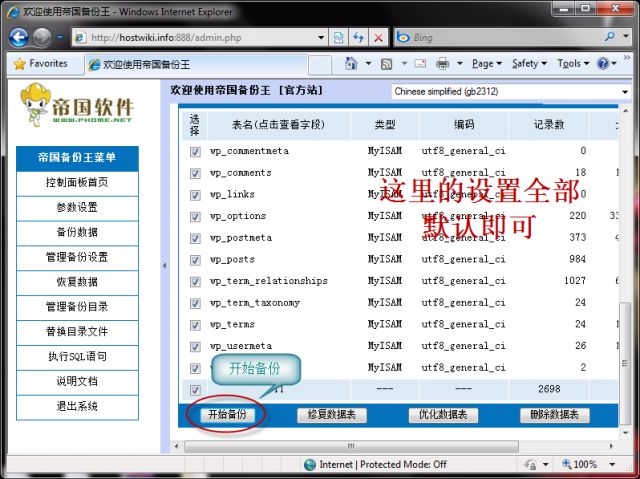Click the red Stop loading icon
The width and height of the screenshot is (640, 479).
(x=378, y=37)
